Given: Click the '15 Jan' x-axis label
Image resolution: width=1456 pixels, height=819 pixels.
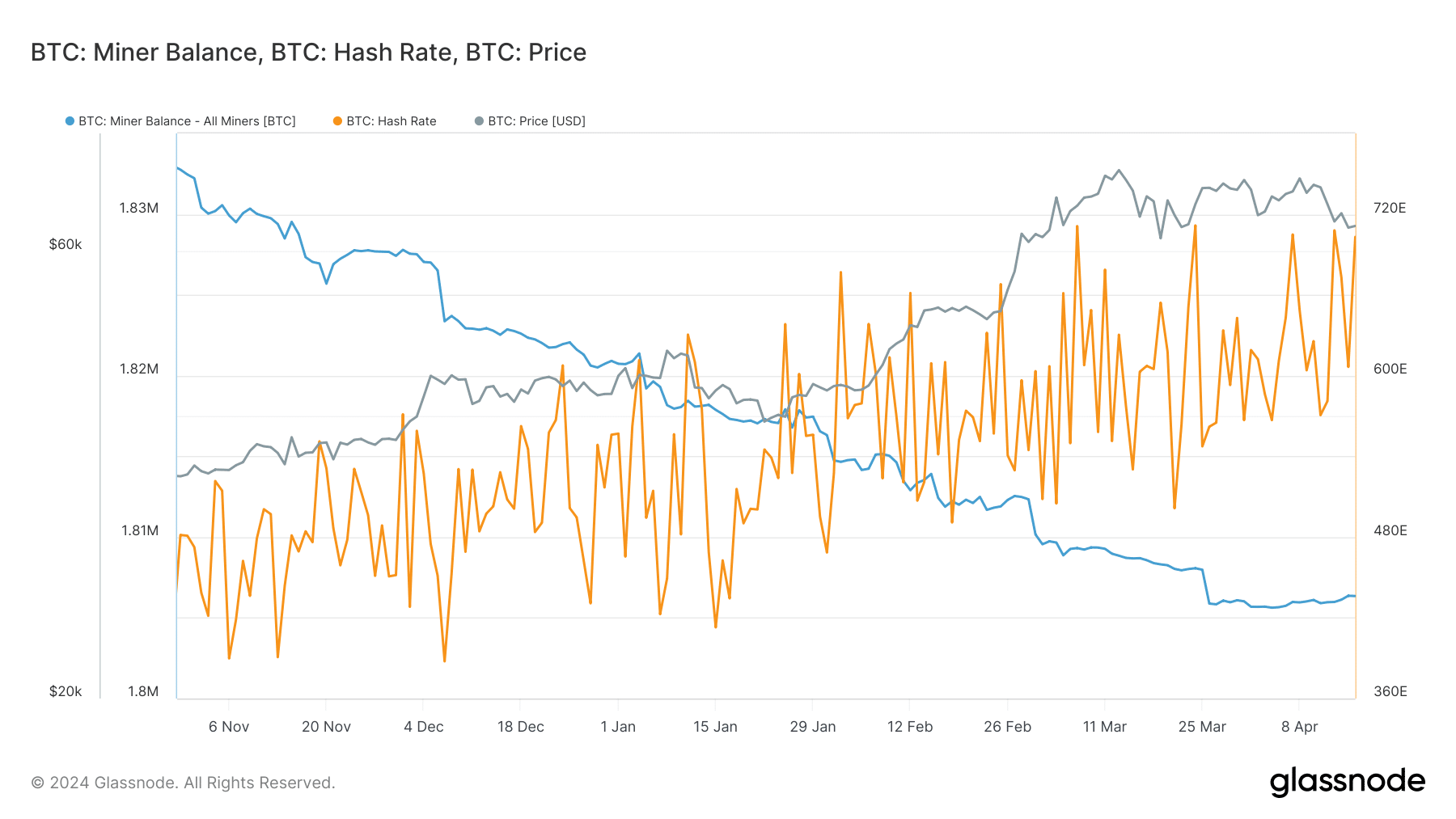Looking at the screenshot, I should (x=715, y=727).
